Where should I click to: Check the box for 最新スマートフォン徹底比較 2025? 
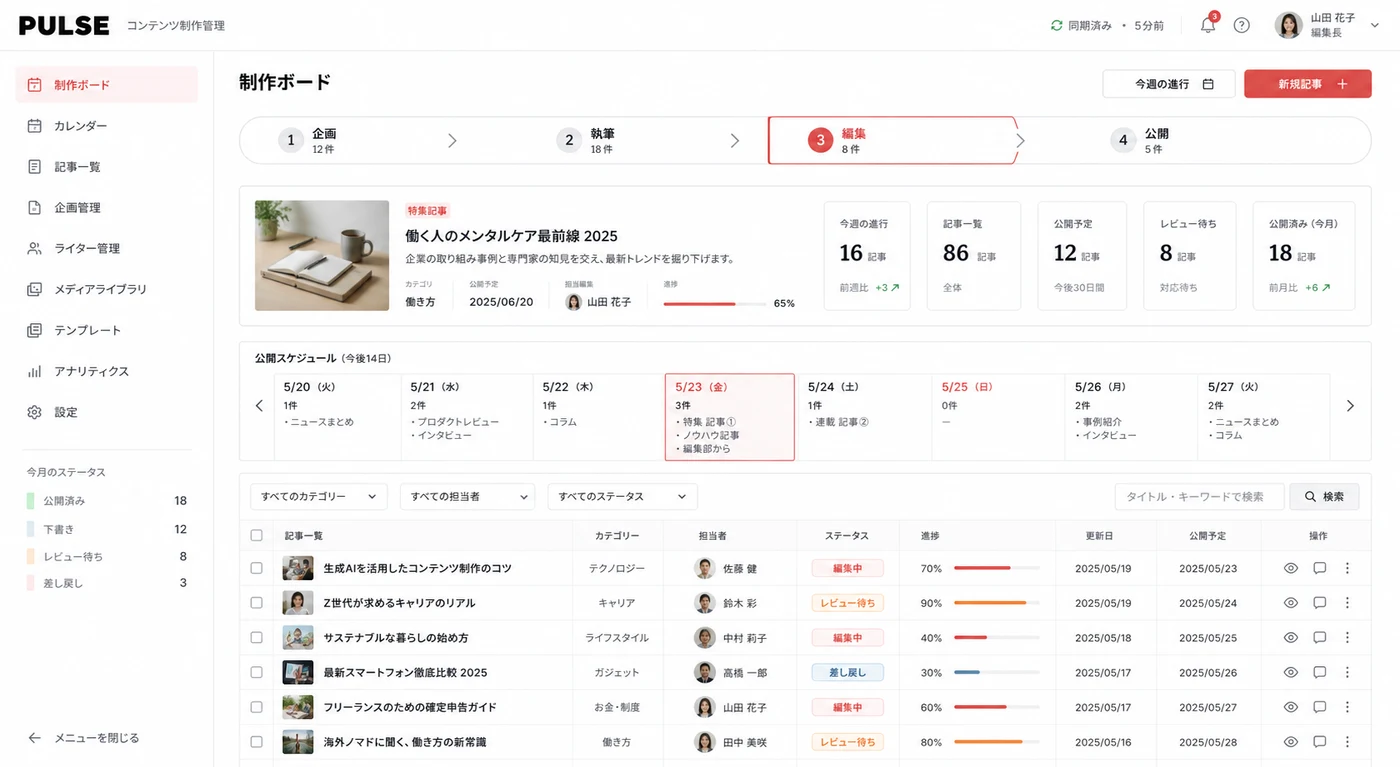257,672
